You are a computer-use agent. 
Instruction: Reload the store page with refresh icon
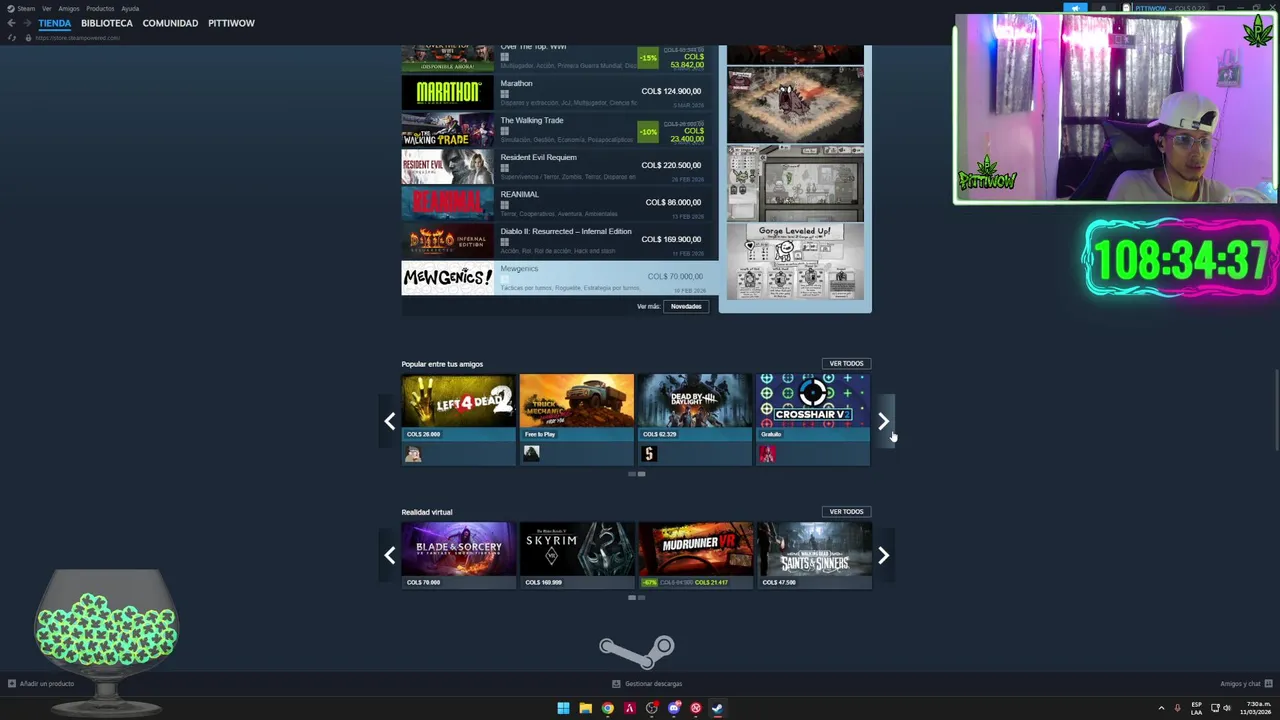click(12, 38)
